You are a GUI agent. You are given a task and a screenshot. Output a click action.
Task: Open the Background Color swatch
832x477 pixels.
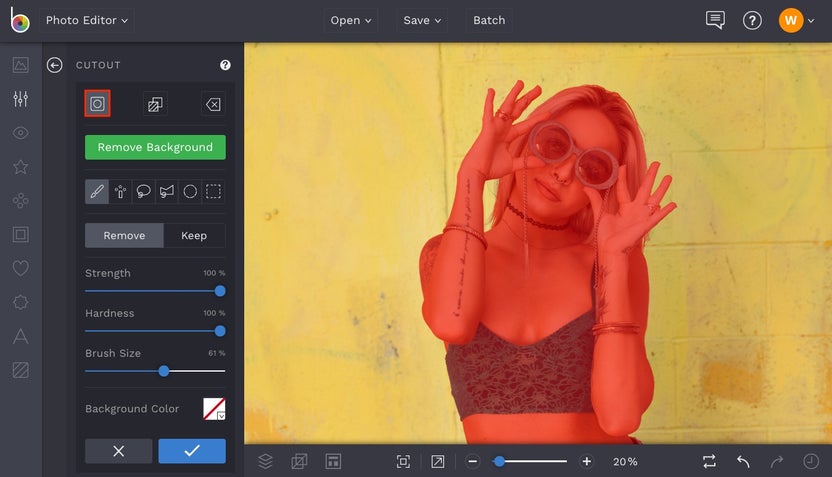[x=214, y=408]
